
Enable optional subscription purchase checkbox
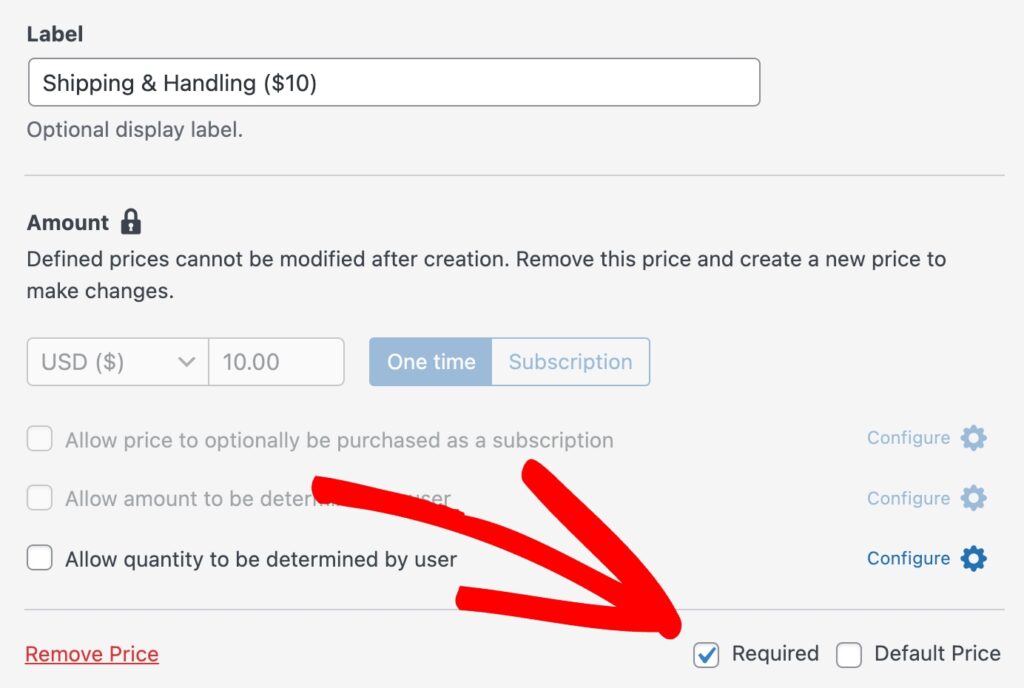[40, 439]
